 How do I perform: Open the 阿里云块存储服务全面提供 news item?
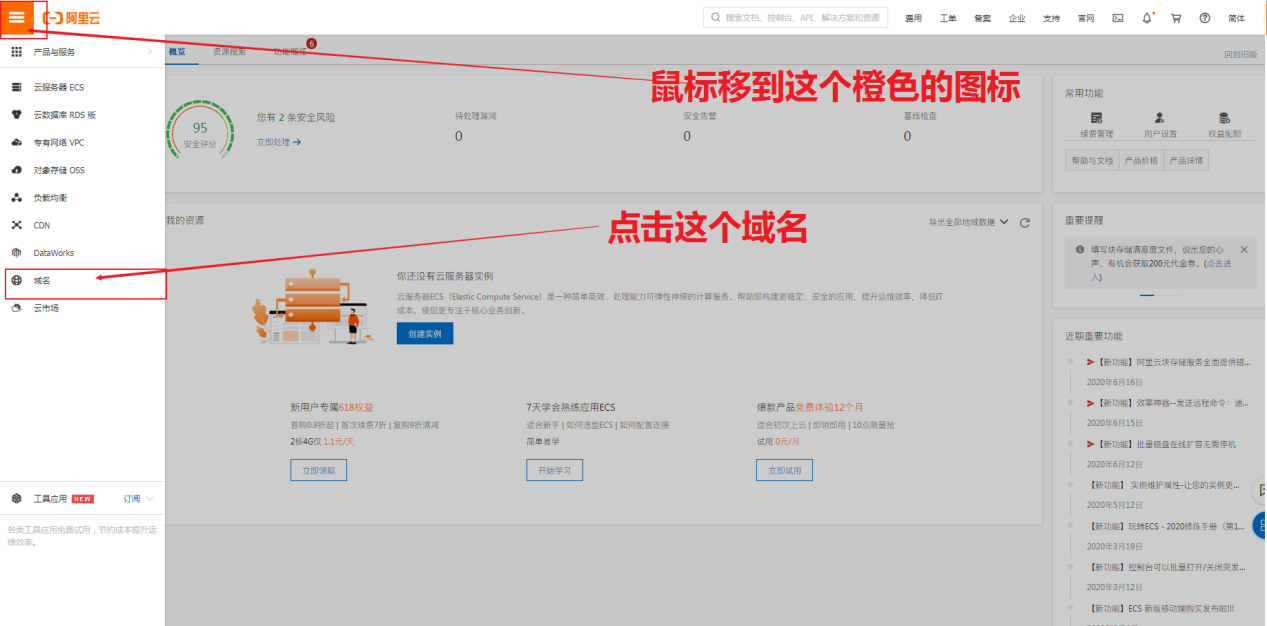1168,362
